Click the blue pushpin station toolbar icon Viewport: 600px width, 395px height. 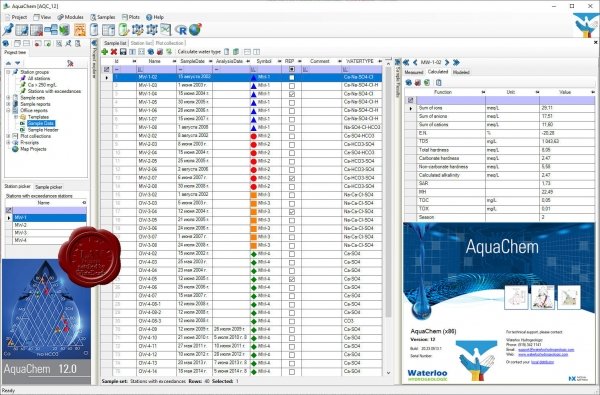pyautogui.click(x=8, y=29)
